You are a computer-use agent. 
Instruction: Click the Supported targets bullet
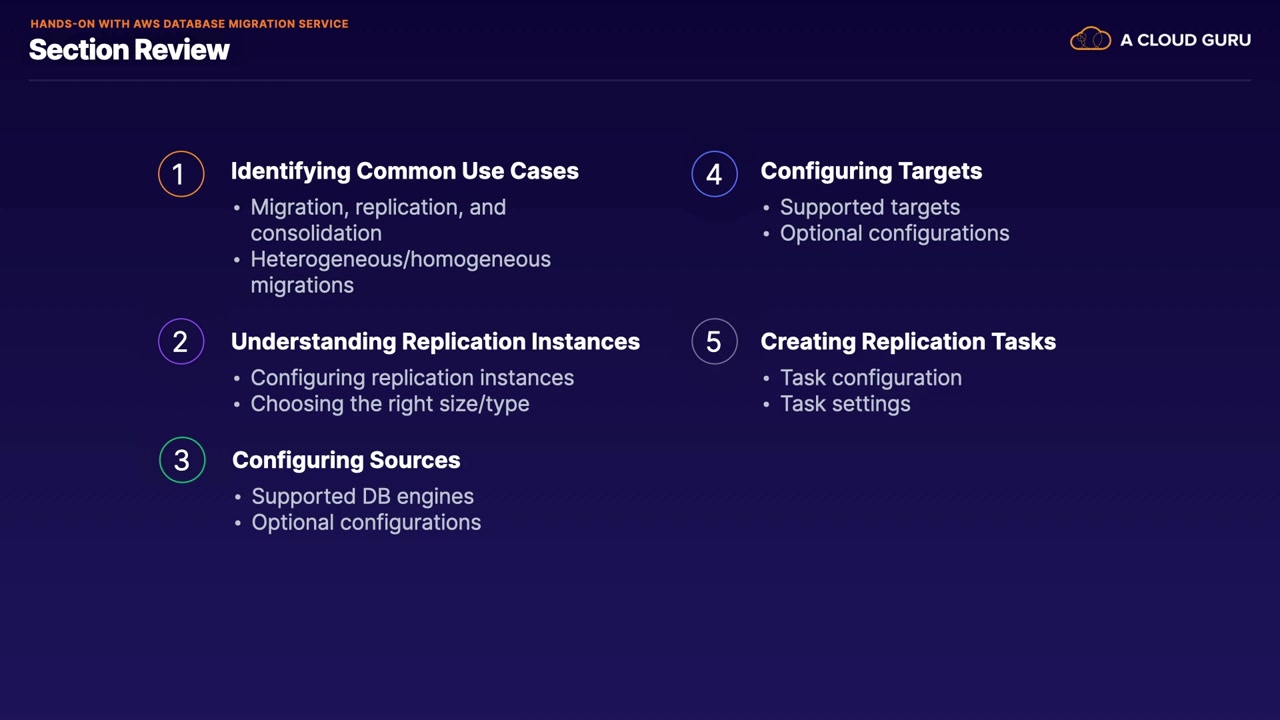click(870, 207)
